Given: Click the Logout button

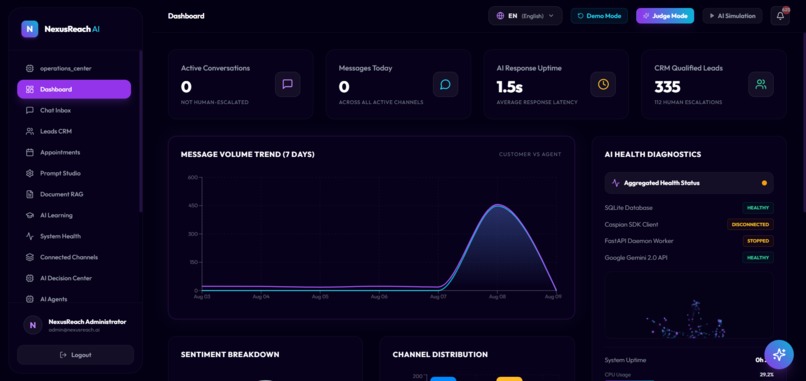Looking at the screenshot, I should coord(76,355).
